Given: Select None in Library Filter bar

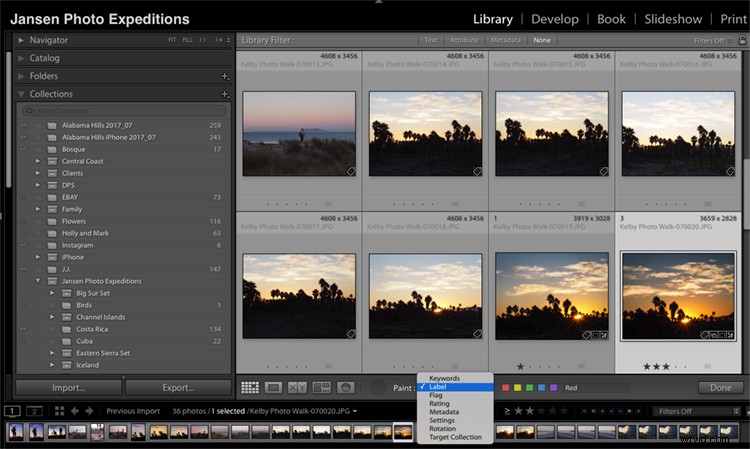Looking at the screenshot, I should (x=542, y=40).
